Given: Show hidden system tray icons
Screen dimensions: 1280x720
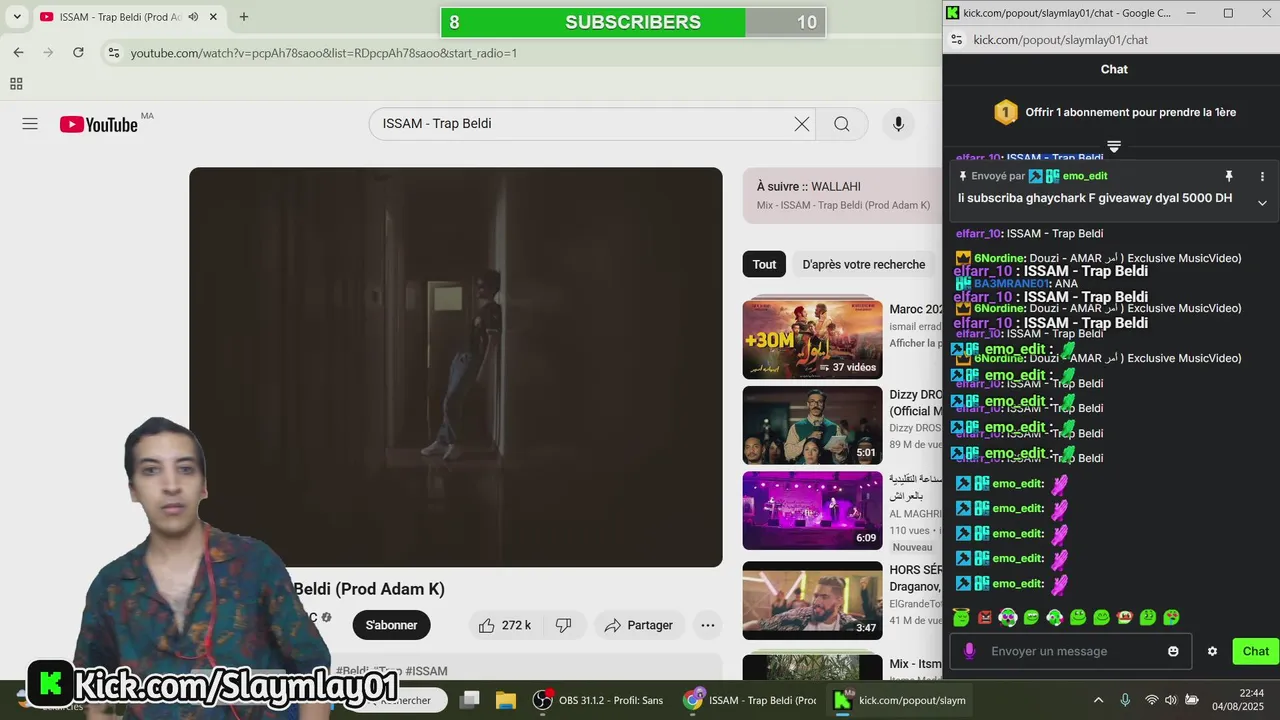Looking at the screenshot, I should coord(1098,700).
